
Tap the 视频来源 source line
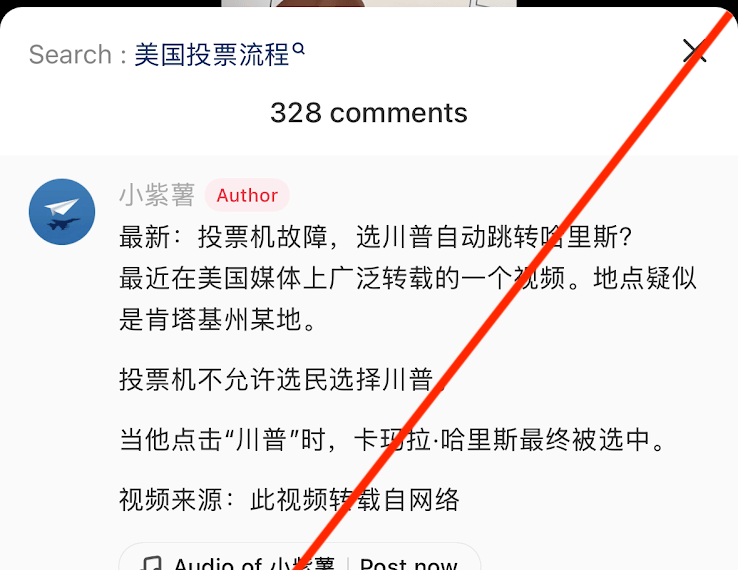coord(289,499)
